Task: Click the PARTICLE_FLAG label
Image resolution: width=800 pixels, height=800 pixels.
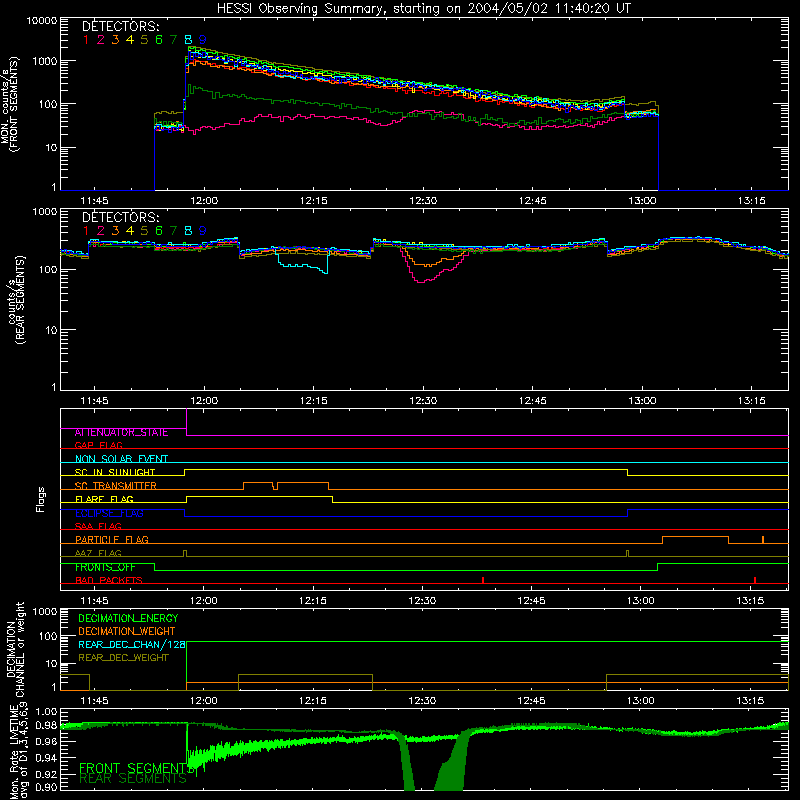Action: pyautogui.click(x=112, y=539)
